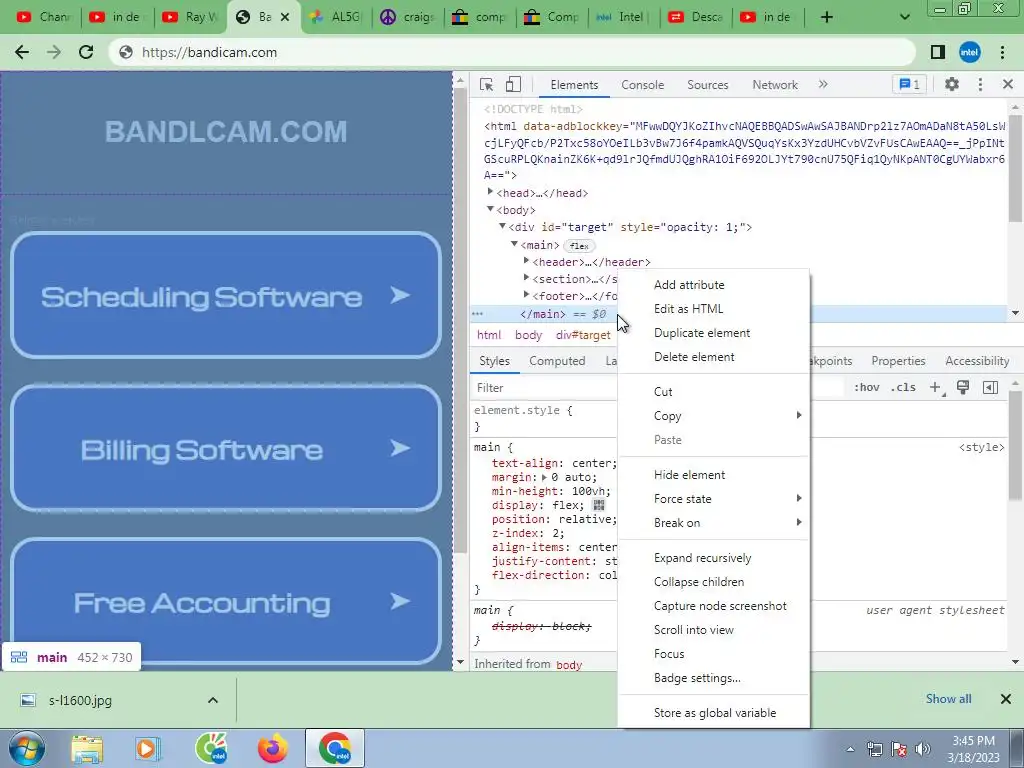
Task: Click the Billing Software button
Action: click(226, 449)
